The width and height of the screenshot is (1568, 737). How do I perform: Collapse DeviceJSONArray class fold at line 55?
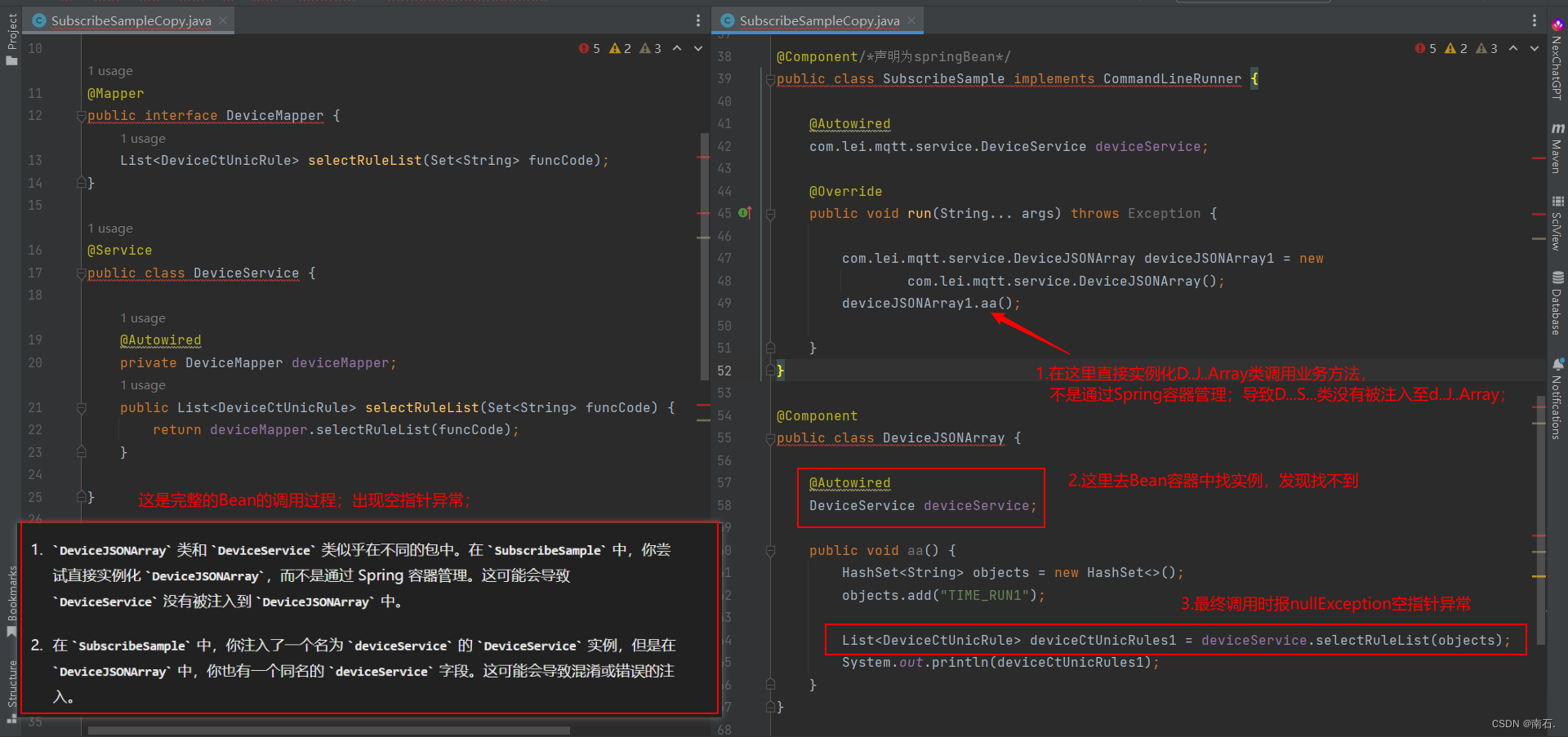click(x=770, y=438)
